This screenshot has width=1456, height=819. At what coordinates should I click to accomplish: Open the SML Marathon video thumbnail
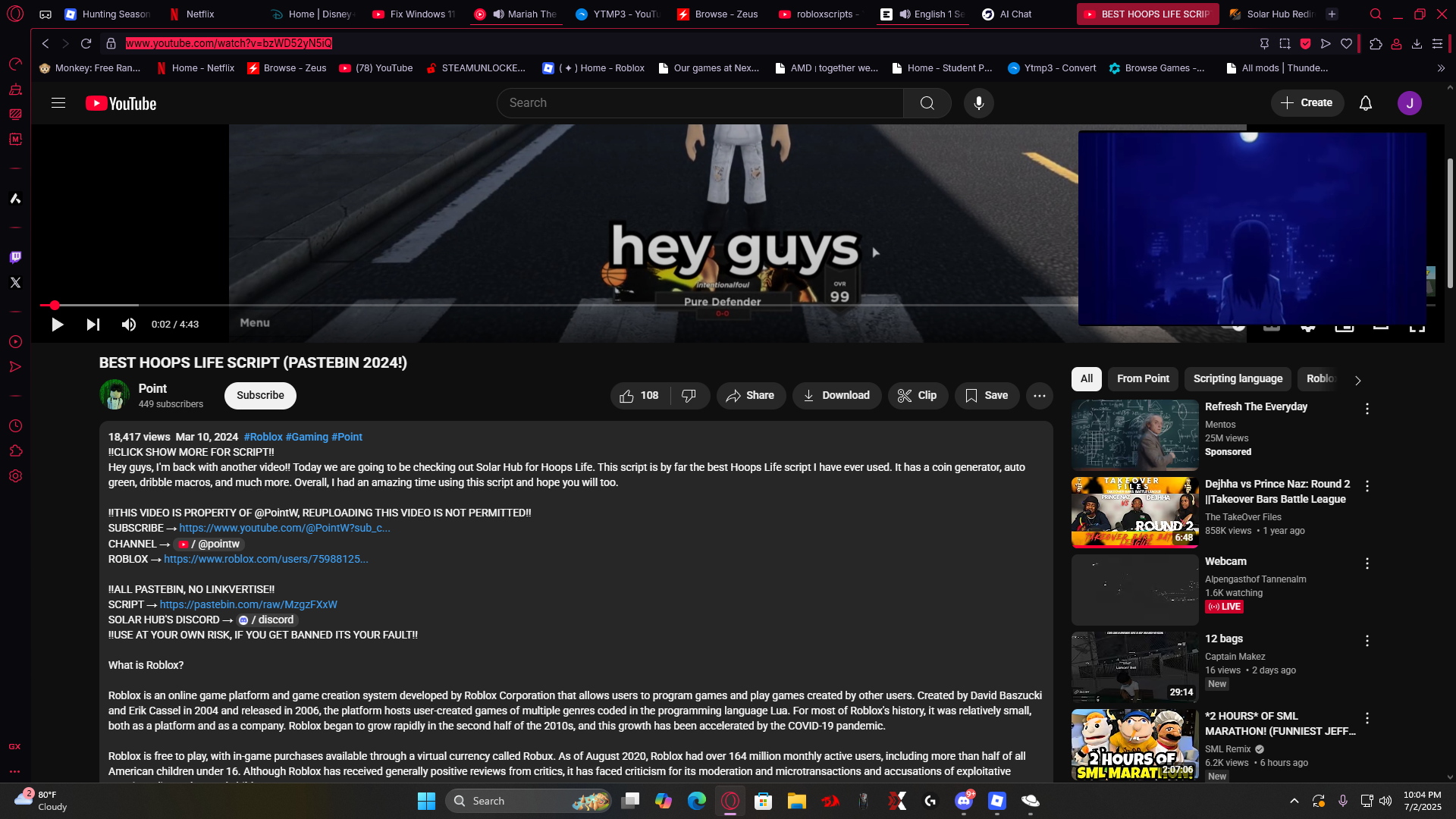pyautogui.click(x=1134, y=745)
